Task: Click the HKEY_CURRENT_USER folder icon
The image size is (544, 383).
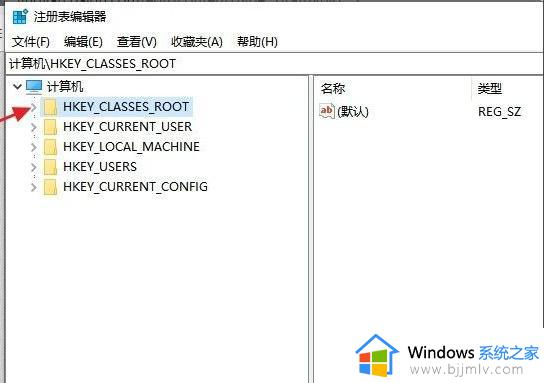Action: (50, 127)
